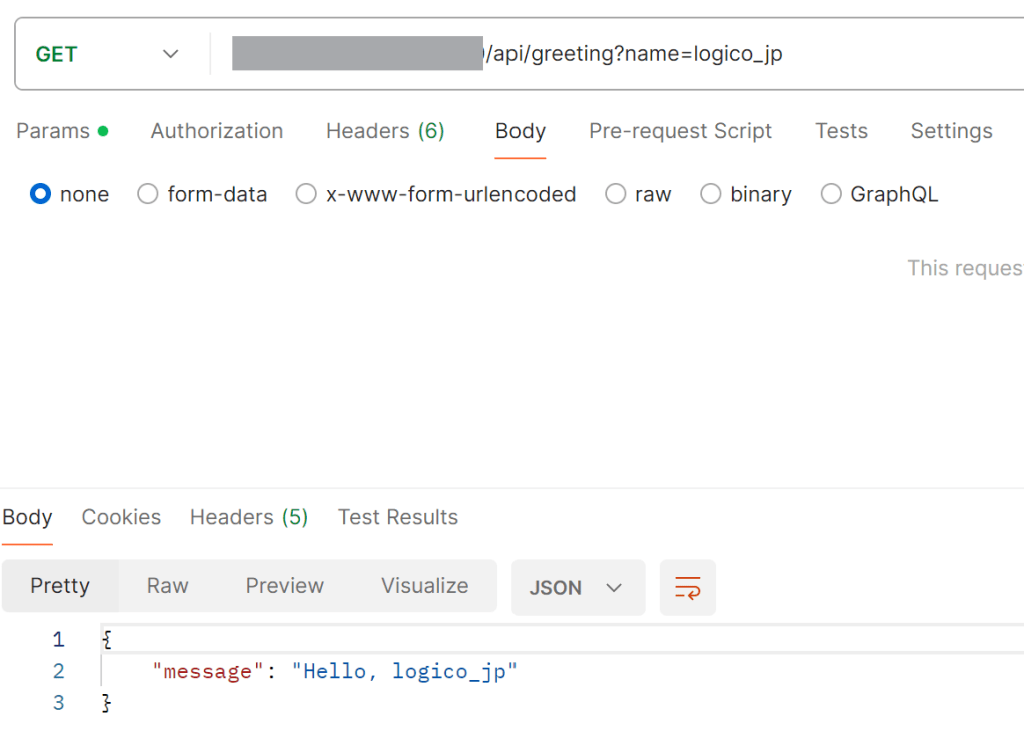Viewport: 1024px width, 753px height.
Task: Select the none body type radio
Action: pos(41,194)
